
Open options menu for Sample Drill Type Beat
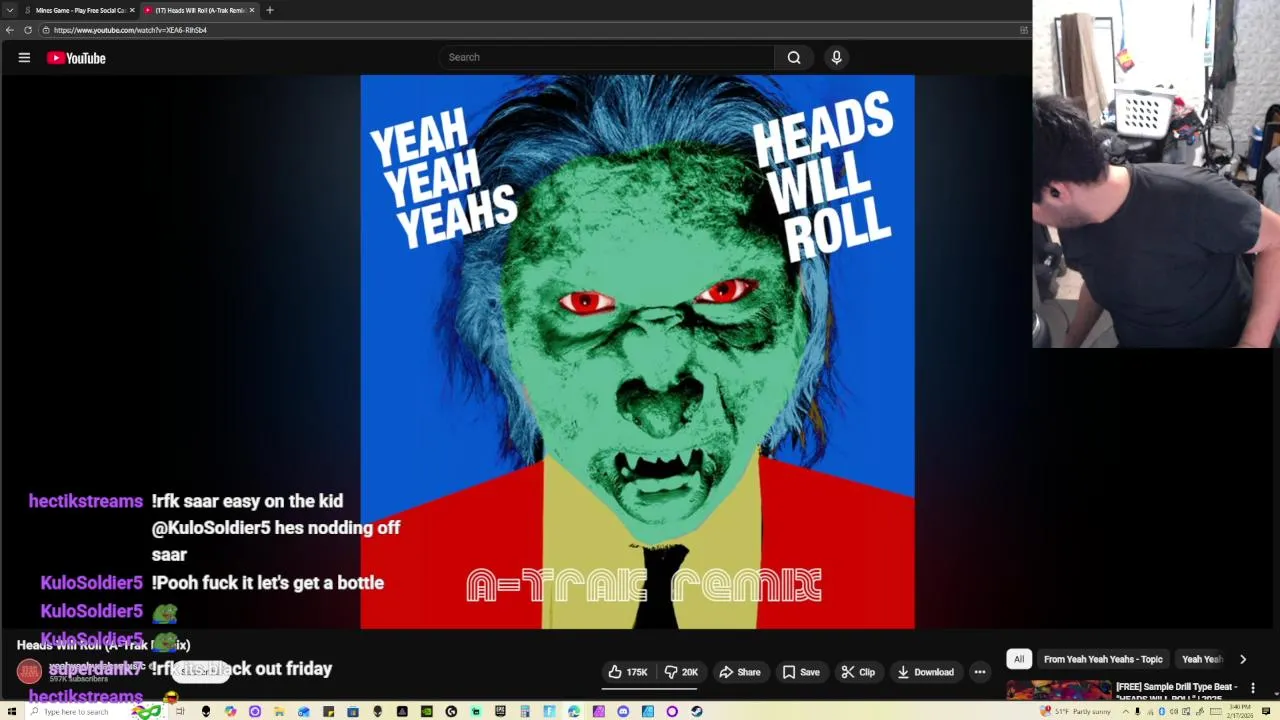coord(1252,688)
